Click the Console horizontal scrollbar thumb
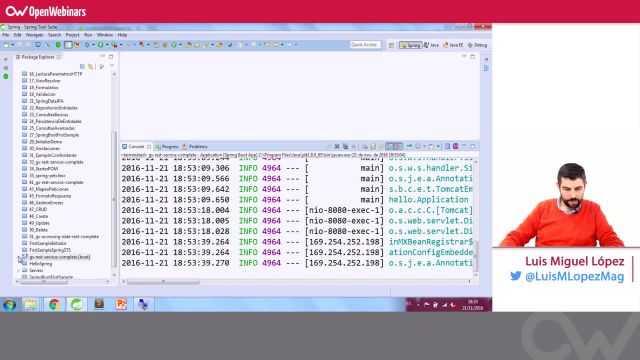The width and height of the screenshot is (640, 360). [163, 282]
